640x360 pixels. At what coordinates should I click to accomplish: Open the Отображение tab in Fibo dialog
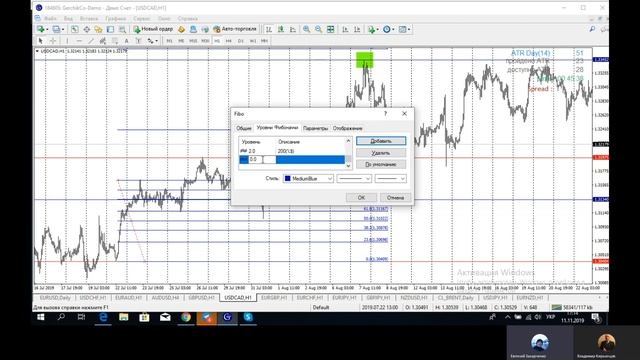point(347,128)
